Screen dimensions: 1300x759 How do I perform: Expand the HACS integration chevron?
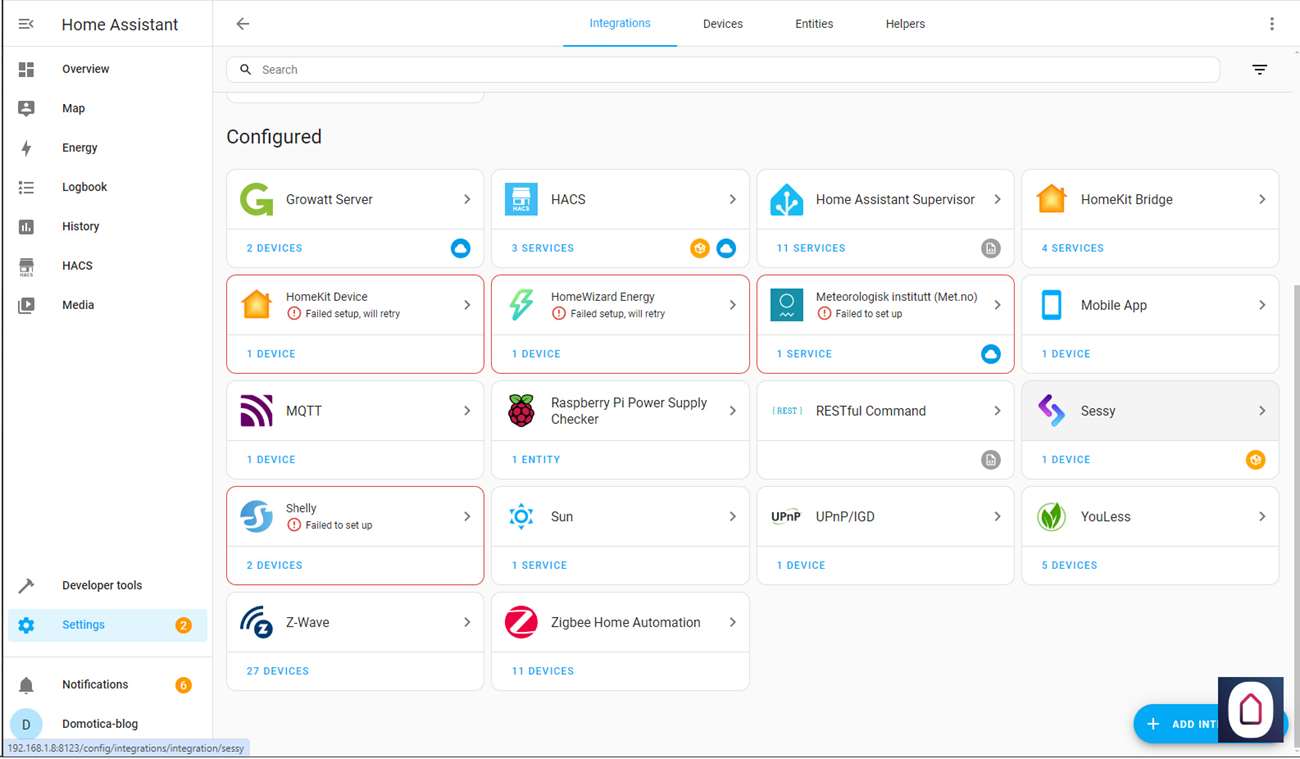pos(732,199)
